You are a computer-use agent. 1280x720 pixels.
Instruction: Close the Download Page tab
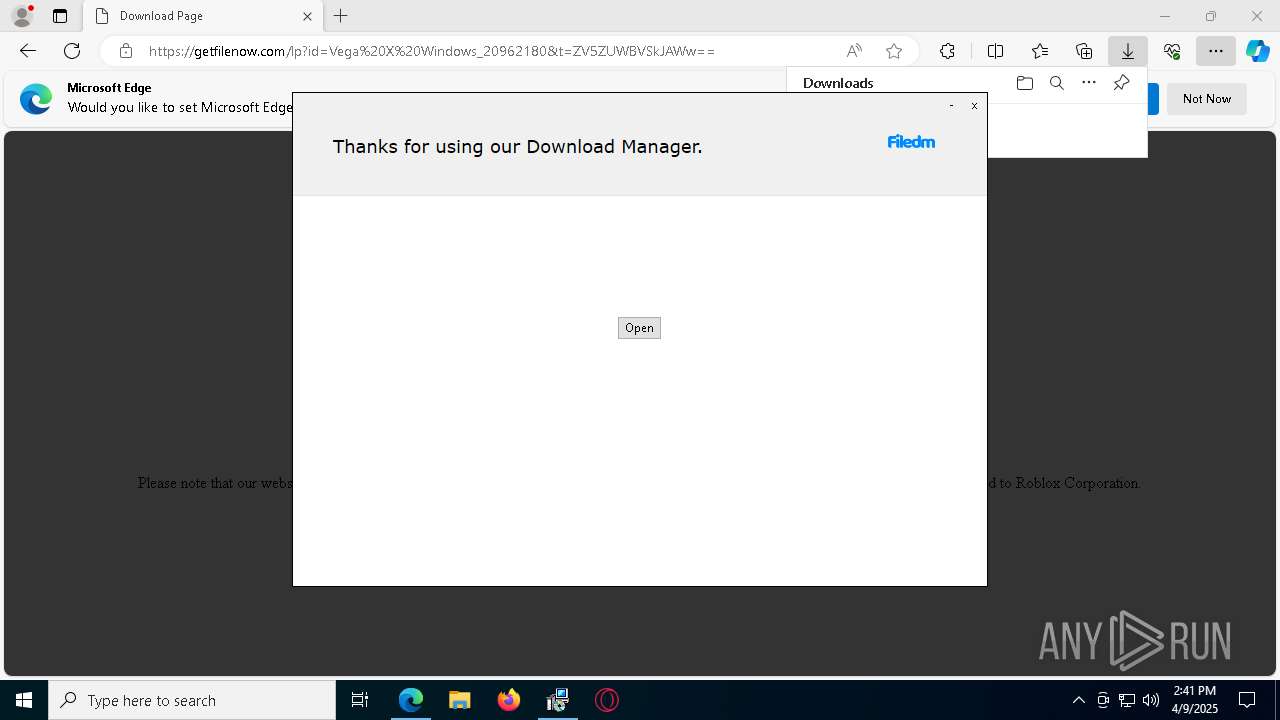(308, 16)
